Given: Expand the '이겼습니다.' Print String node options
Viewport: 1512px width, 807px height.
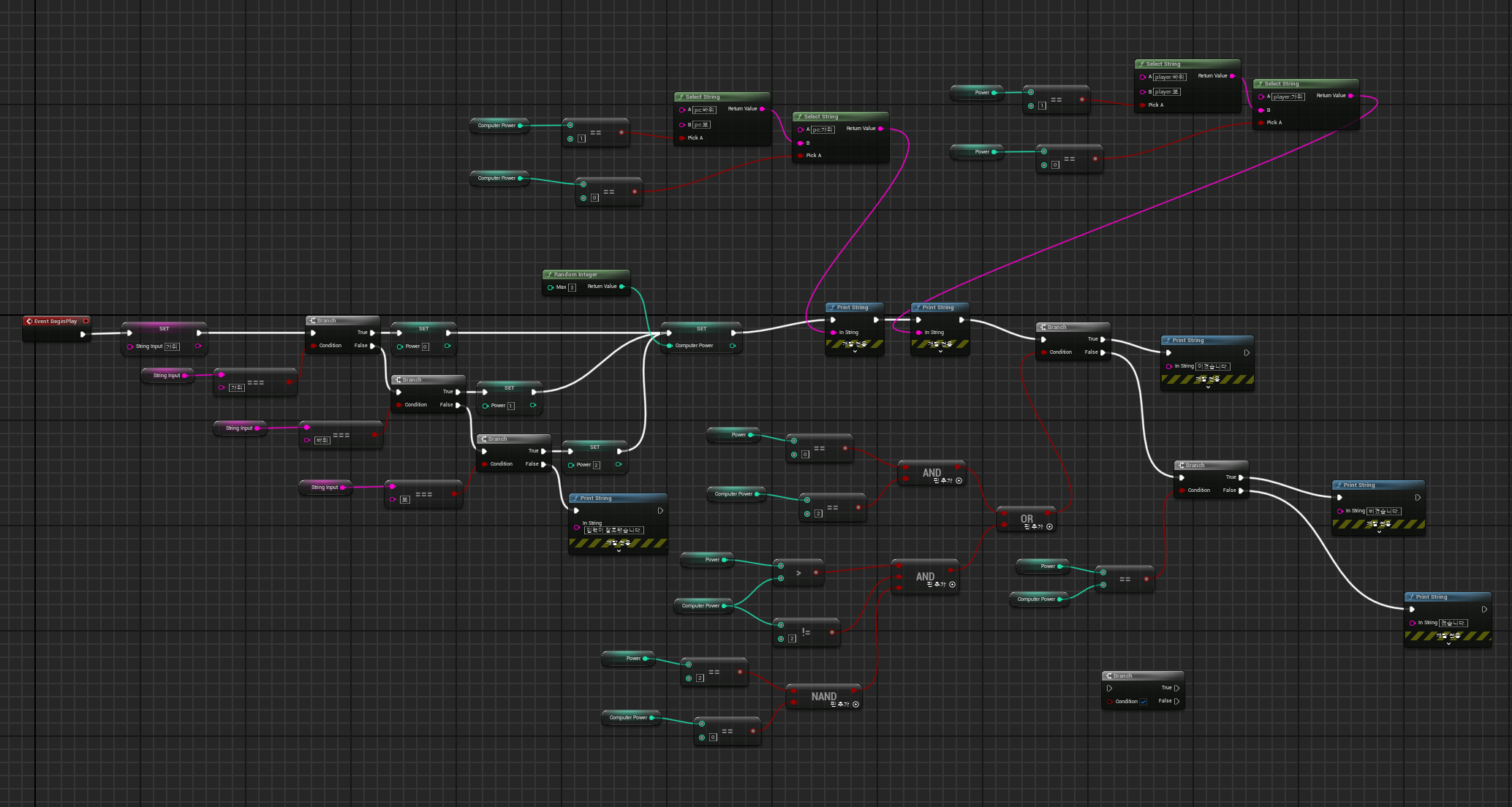Looking at the screenshot, I should [1208, 387].
